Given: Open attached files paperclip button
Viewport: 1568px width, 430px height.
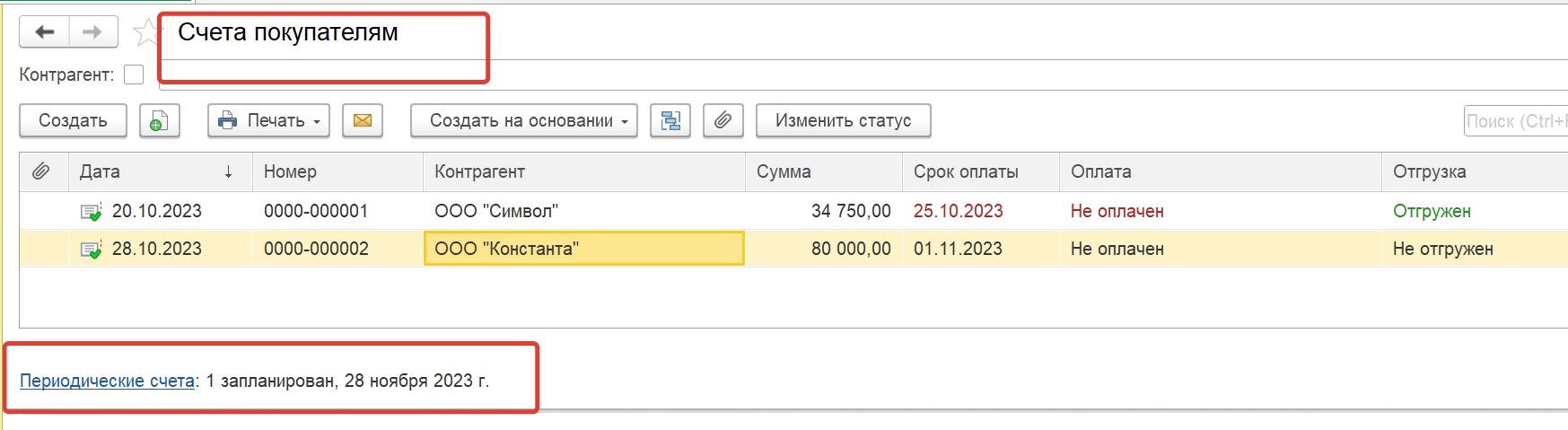Looking at the screenshot, I should tap(723, 121).
